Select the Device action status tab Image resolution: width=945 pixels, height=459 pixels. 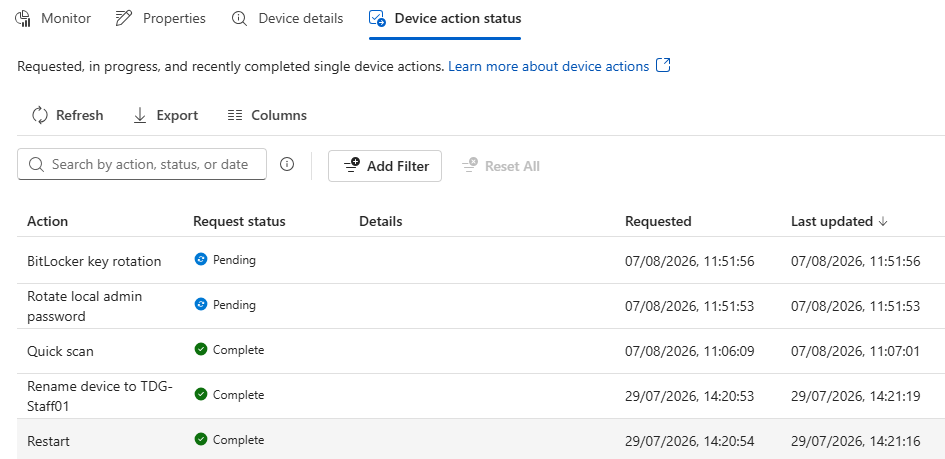click(445, 19)
